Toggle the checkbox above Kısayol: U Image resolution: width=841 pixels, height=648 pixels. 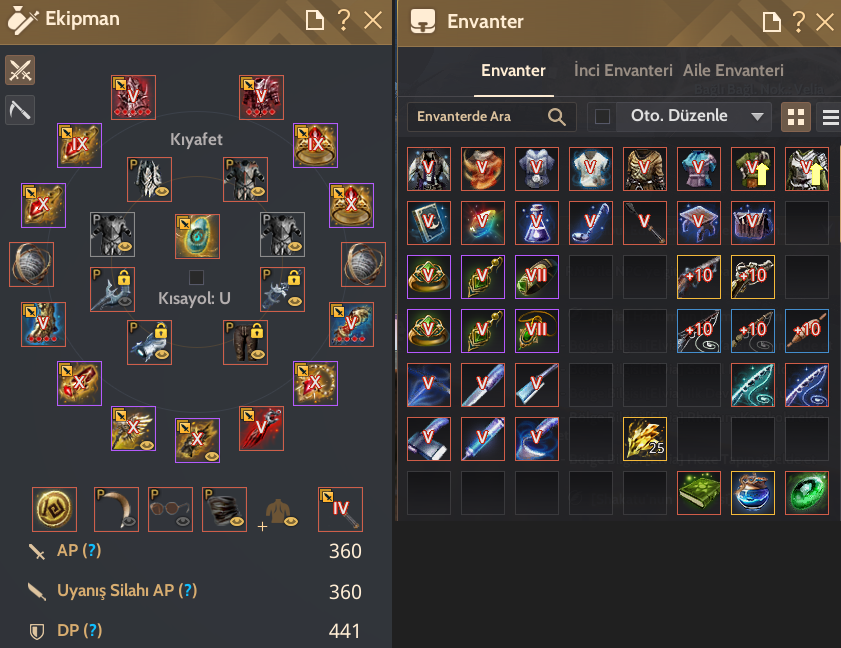click(x=196, y=277)
